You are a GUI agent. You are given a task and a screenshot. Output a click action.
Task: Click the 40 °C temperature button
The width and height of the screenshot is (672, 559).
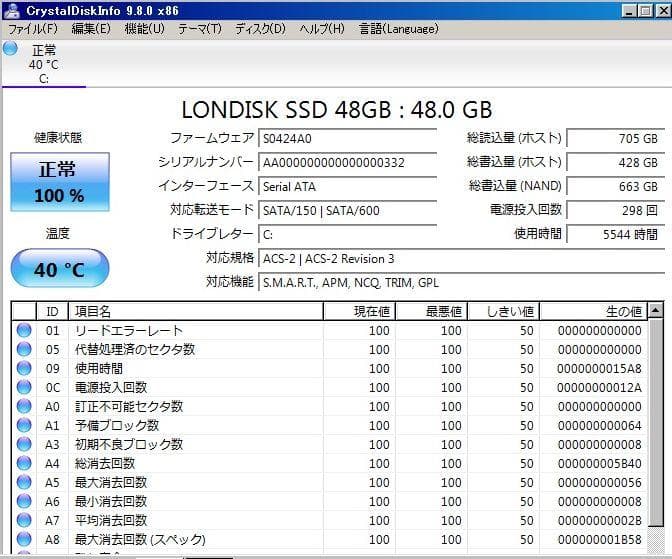[x=60, y=268]
